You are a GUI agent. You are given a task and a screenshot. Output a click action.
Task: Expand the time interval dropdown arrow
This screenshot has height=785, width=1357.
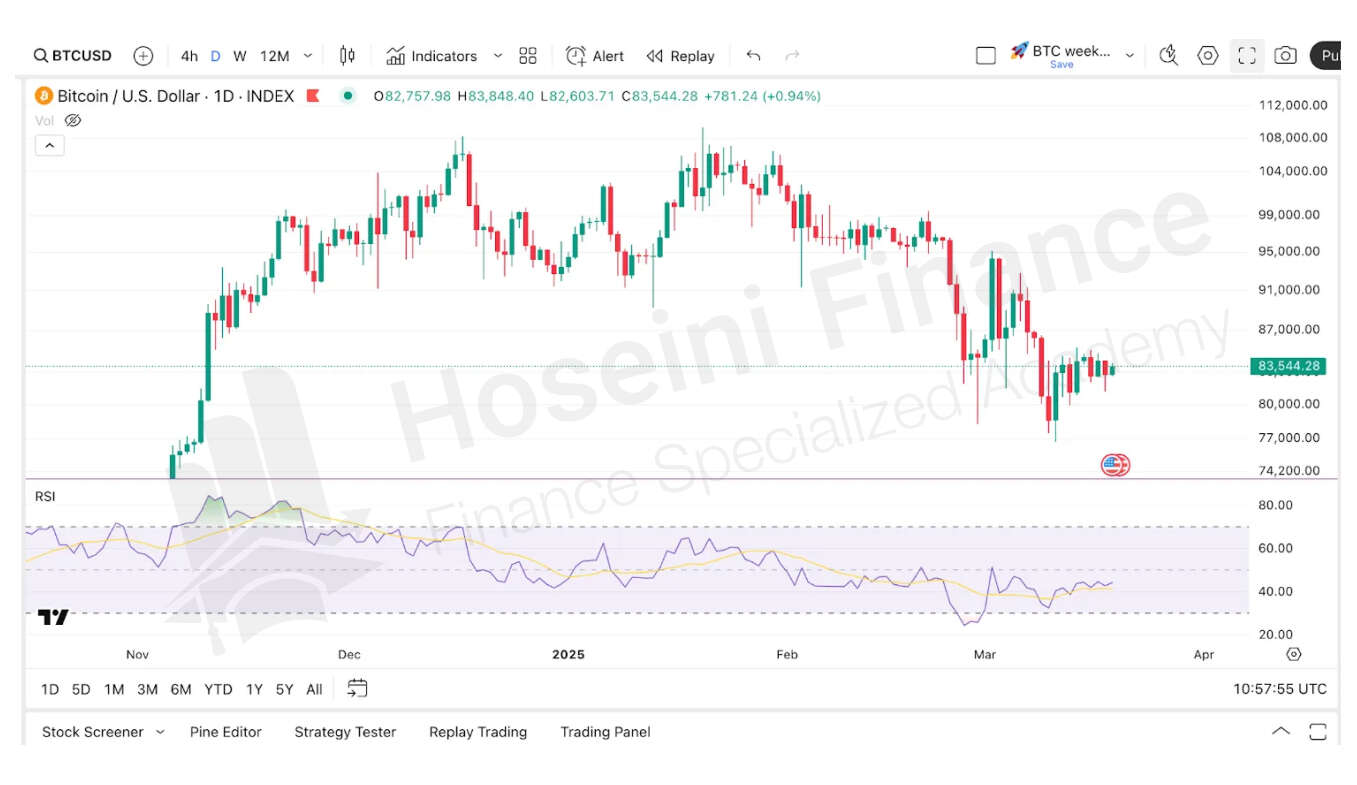(x=308, y=56)
